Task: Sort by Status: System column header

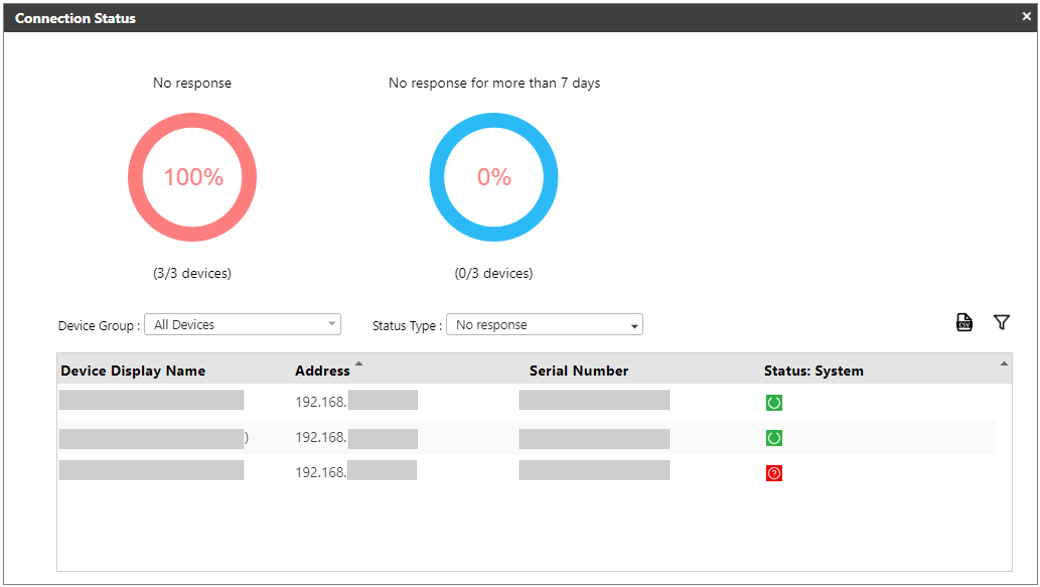Action: click(813, 371)
